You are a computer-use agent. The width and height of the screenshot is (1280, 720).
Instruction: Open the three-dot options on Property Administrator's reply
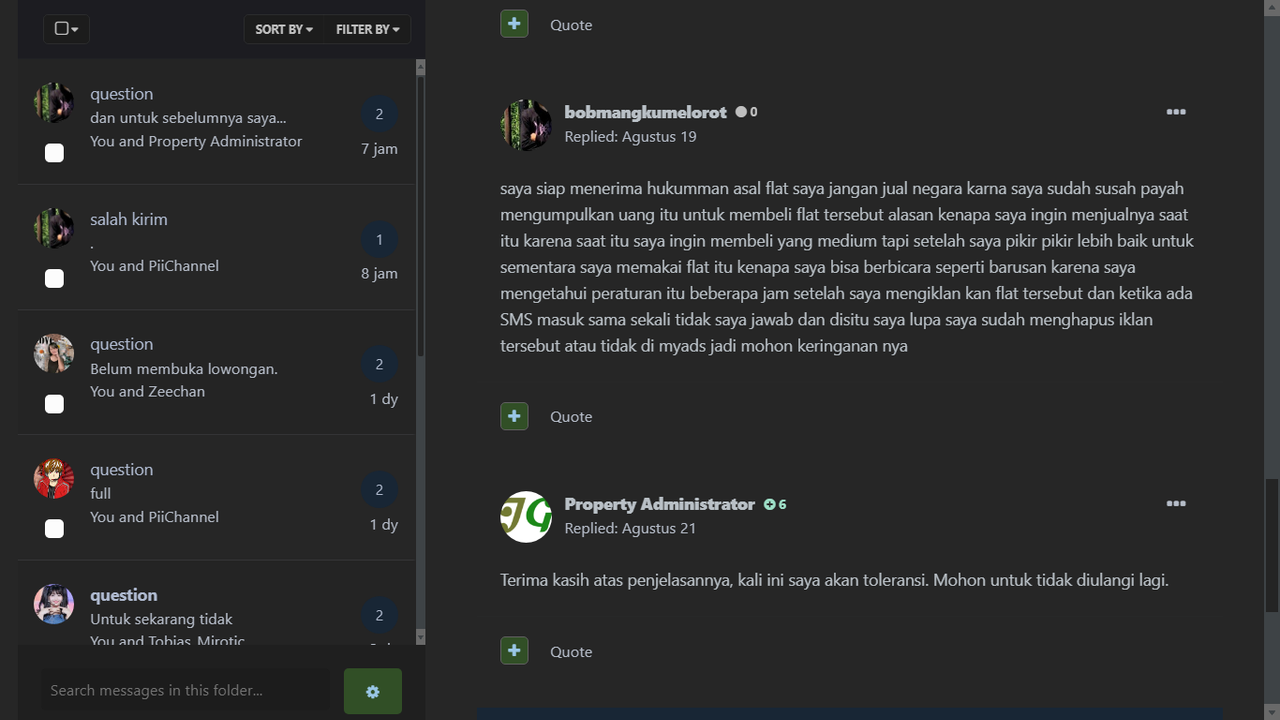point(1176,504)
